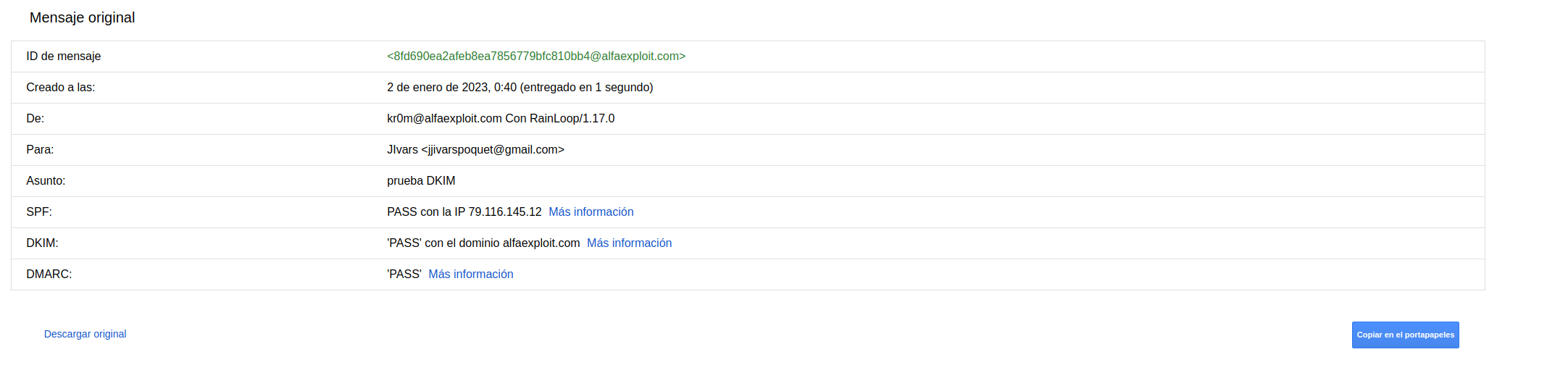Click the Mensaje original heading

pyautogui.click(x=82, y=17)
